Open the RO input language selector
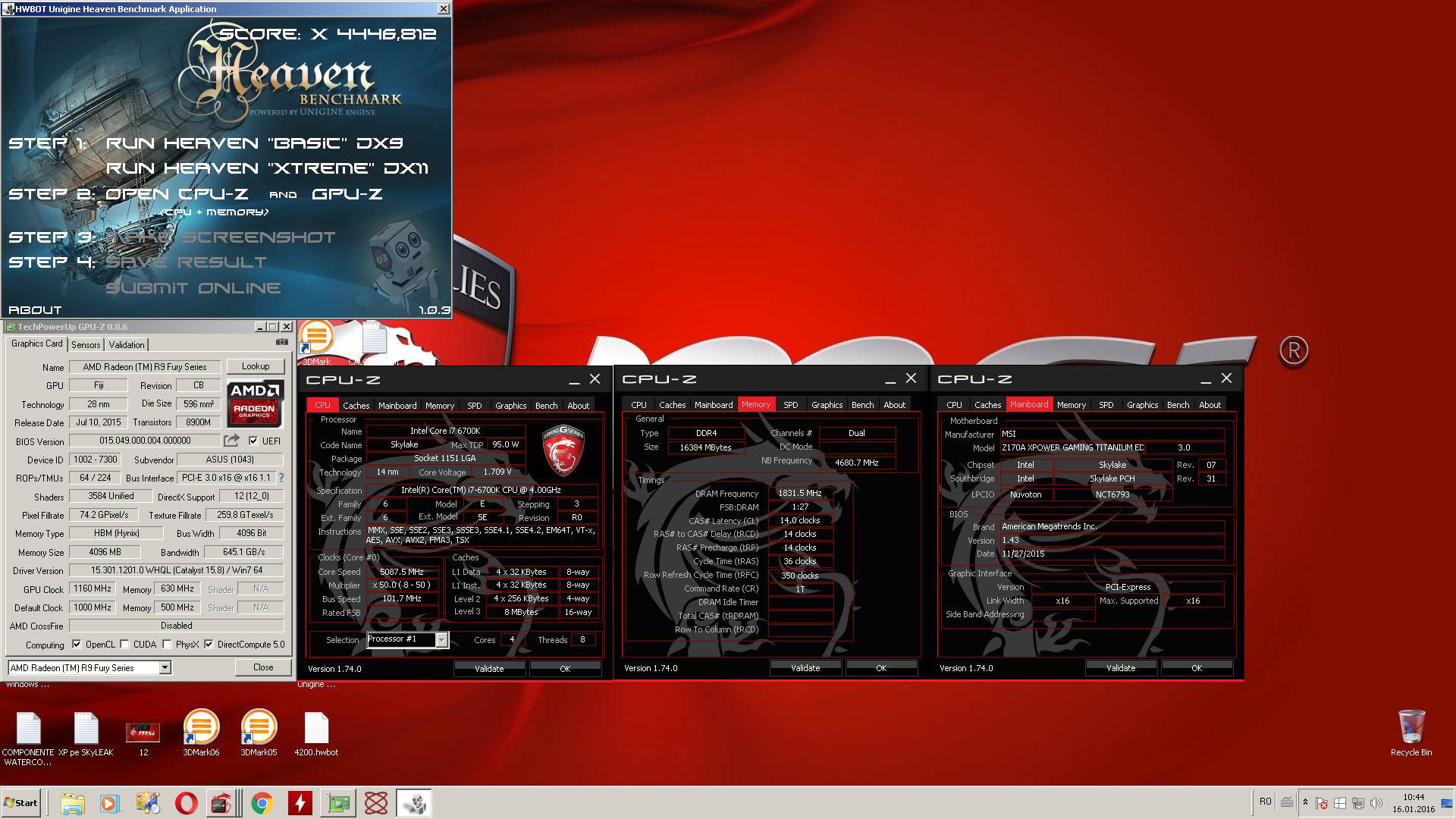This screenshot has width=1456, height=819. click(x=1265, y=802)
